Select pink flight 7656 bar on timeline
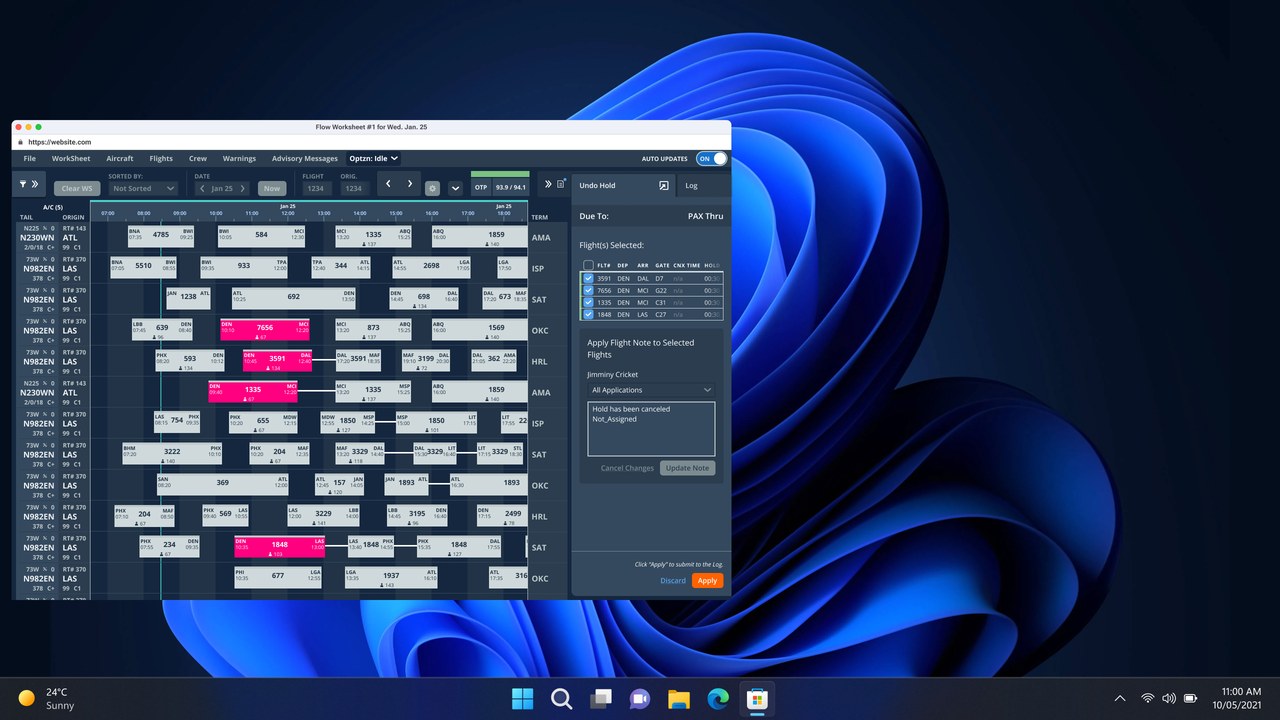This screenshot has height=720, width=1280. click(x=265, y=330)
